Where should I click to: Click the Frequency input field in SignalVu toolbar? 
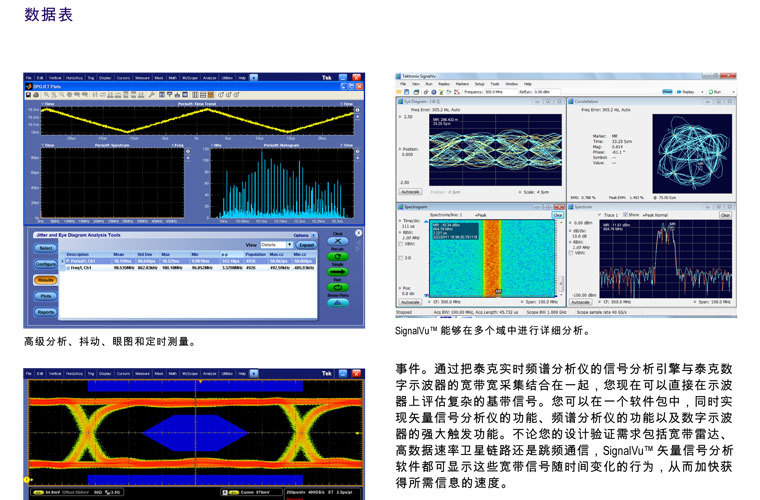pos(500,92)
